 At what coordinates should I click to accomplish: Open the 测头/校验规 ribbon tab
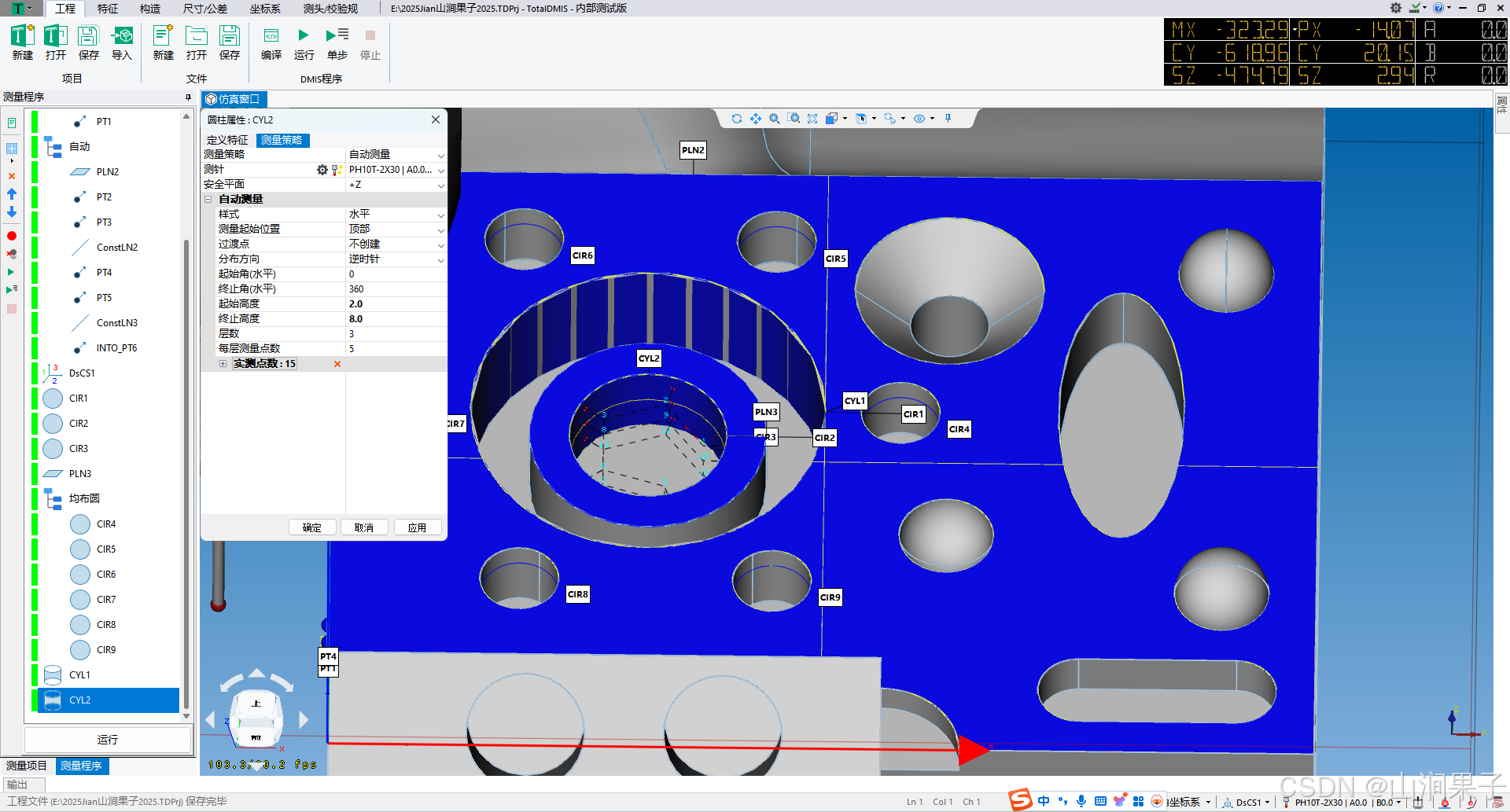point(330,9)
